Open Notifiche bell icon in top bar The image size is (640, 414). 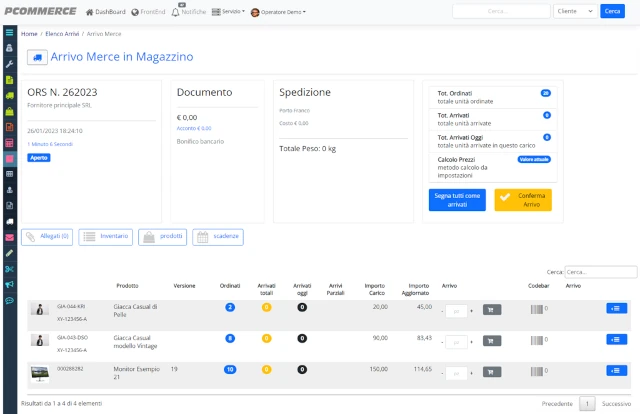176,12
